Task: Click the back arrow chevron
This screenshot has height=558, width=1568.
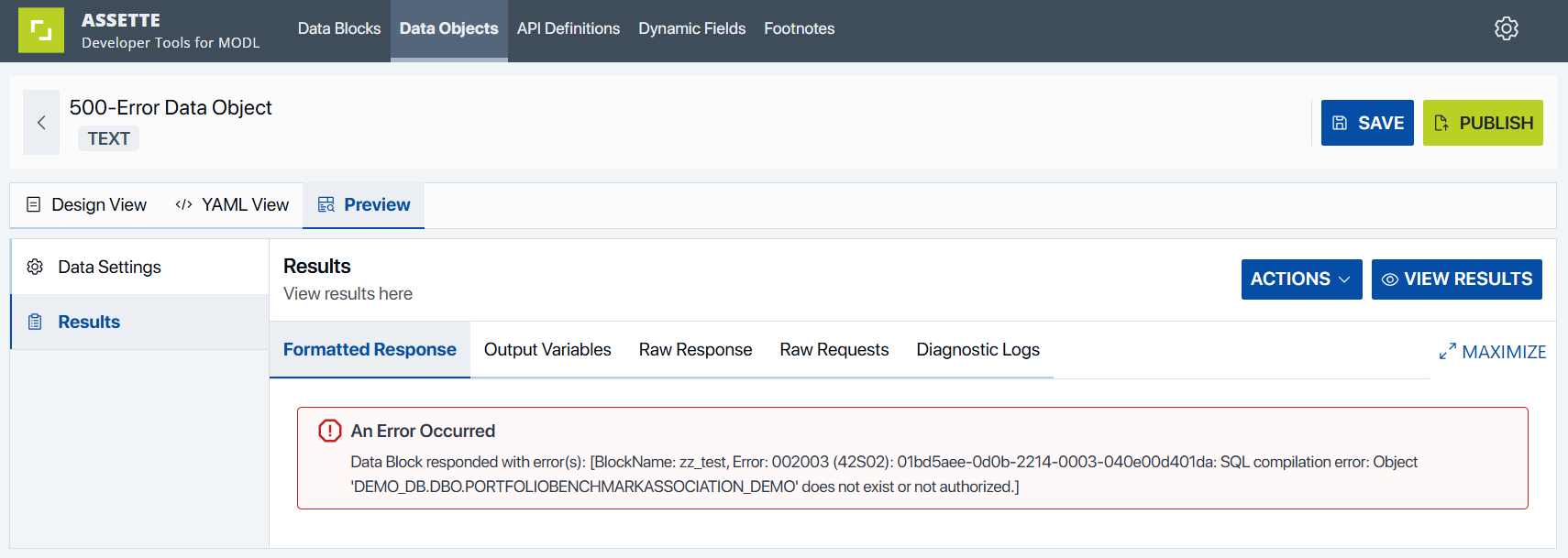Action: click(x=41, y=122)
